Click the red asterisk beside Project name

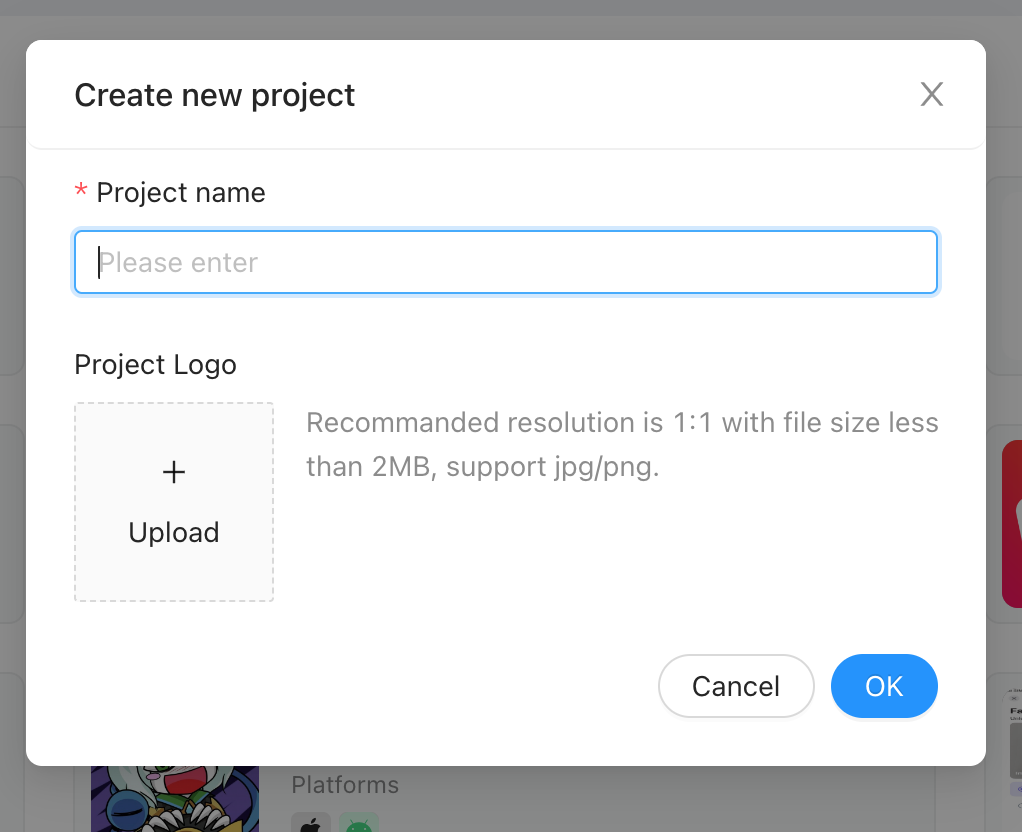click(80, 191)
